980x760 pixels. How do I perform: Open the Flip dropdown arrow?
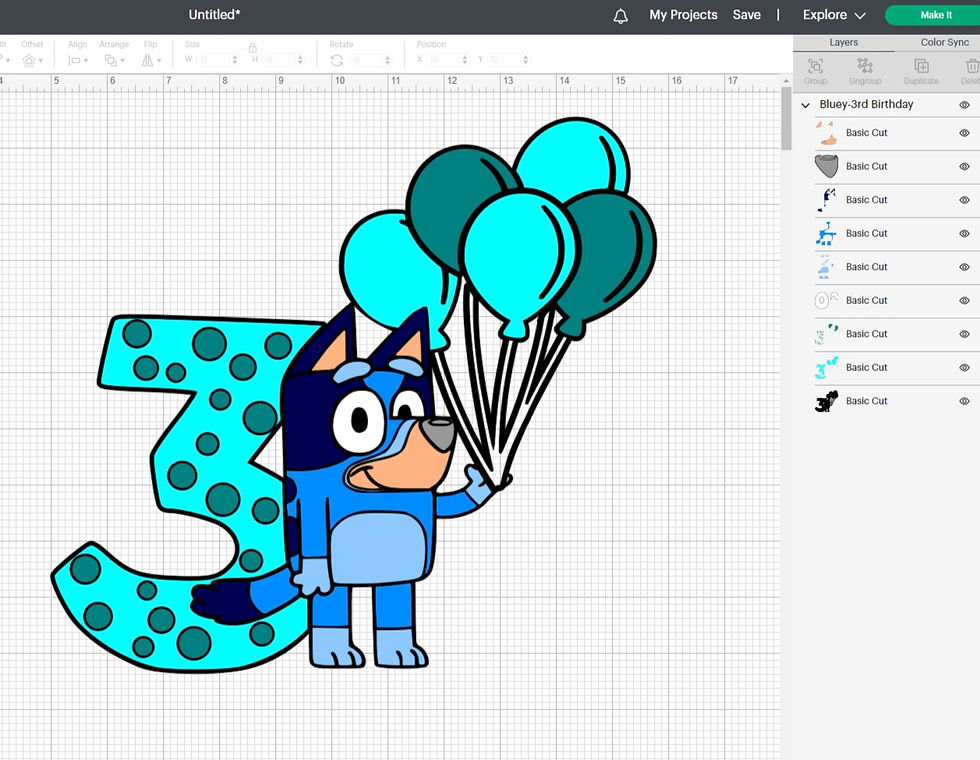(159, 61)
